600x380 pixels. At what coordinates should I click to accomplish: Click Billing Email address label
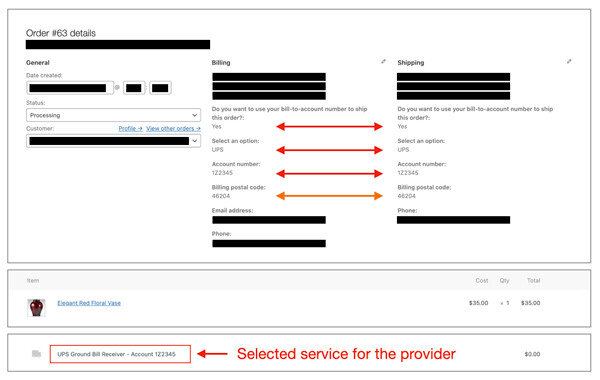point(232,210)
